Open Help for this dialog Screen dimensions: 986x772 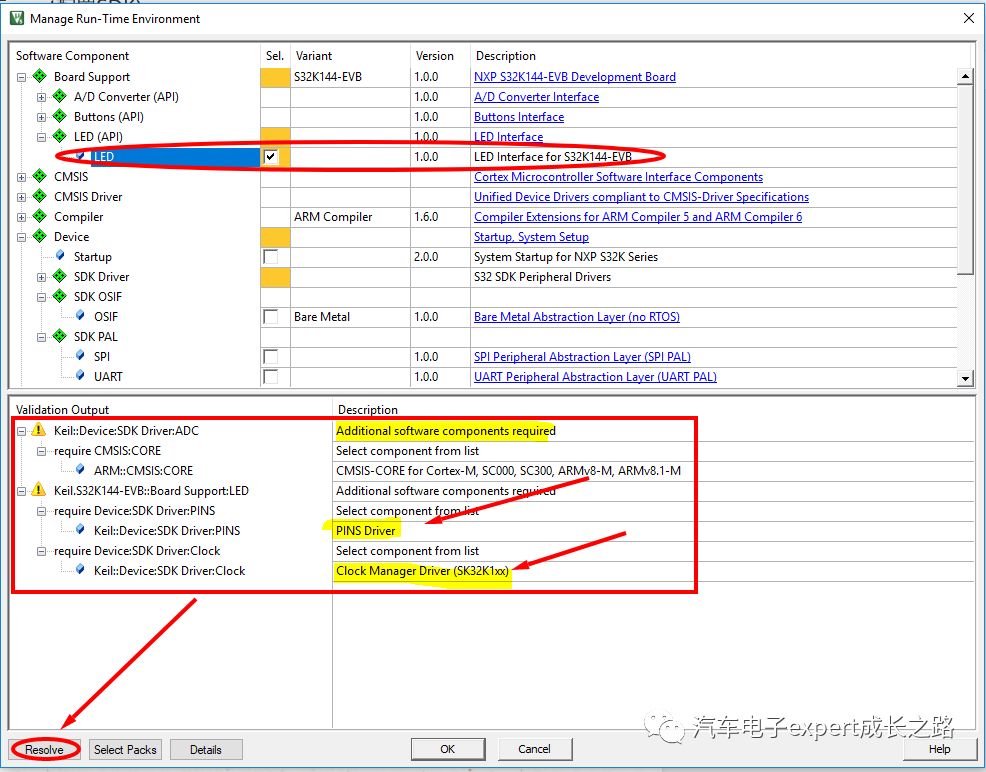(939, 749)
